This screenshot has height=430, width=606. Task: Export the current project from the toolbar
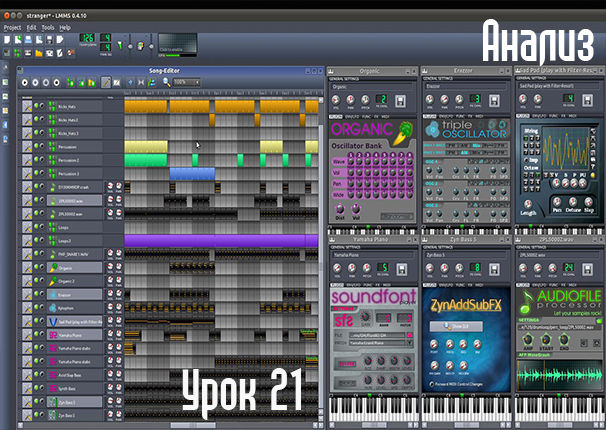(60, 39)
